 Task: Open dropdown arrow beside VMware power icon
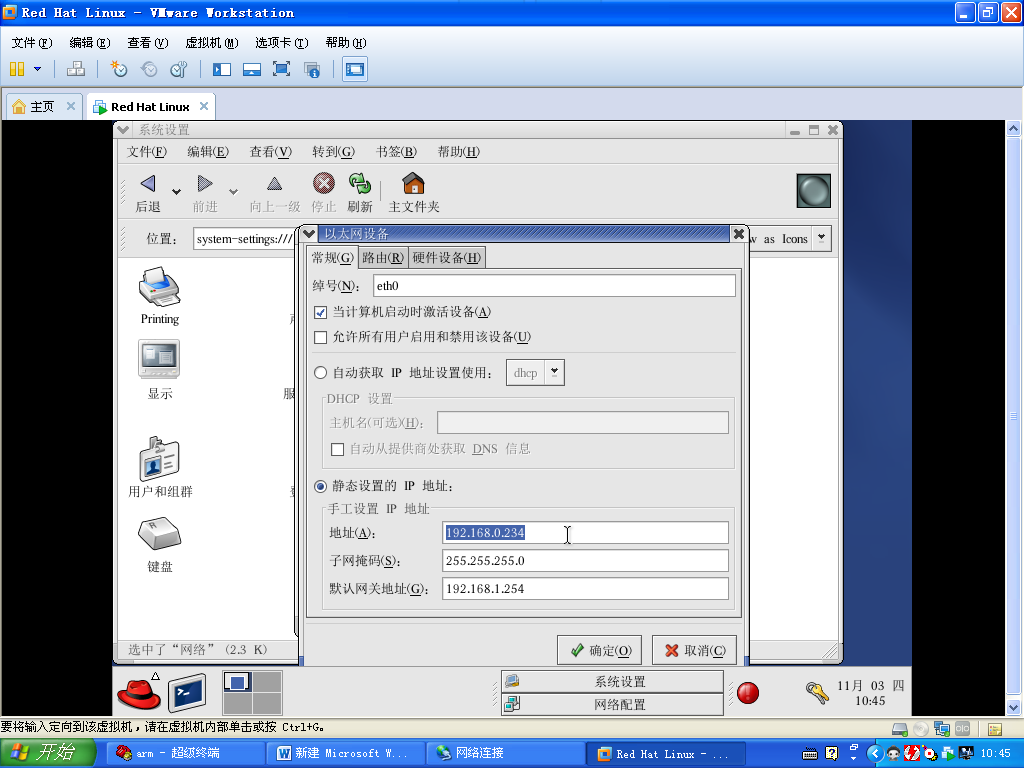(37, 69)
